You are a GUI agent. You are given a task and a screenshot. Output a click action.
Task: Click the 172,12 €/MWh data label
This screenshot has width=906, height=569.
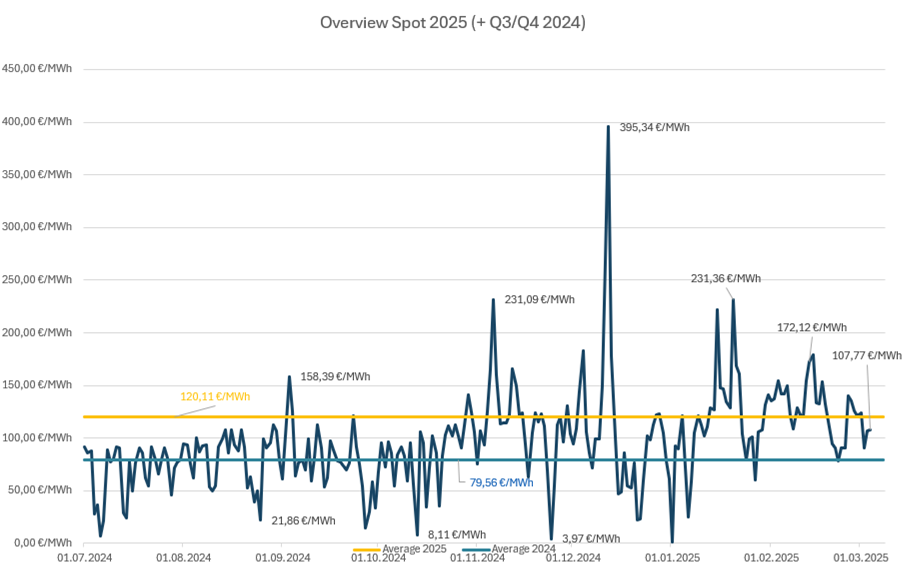pos(811,327)
